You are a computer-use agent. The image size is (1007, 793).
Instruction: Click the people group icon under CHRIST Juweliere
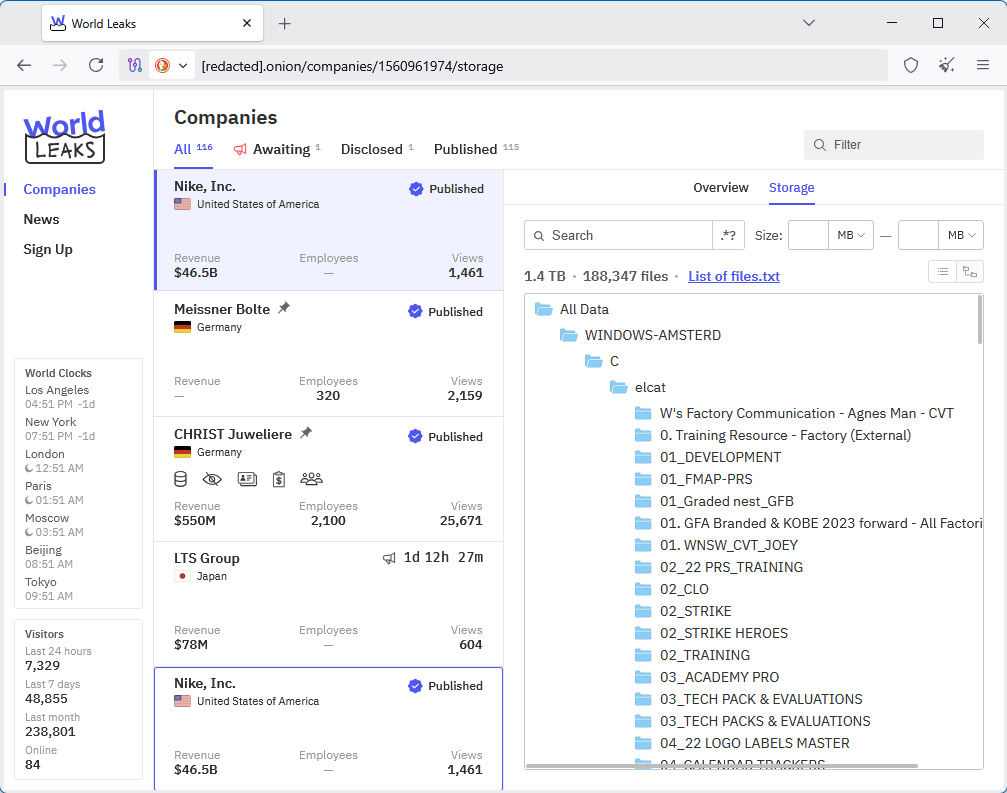(312, 479)
